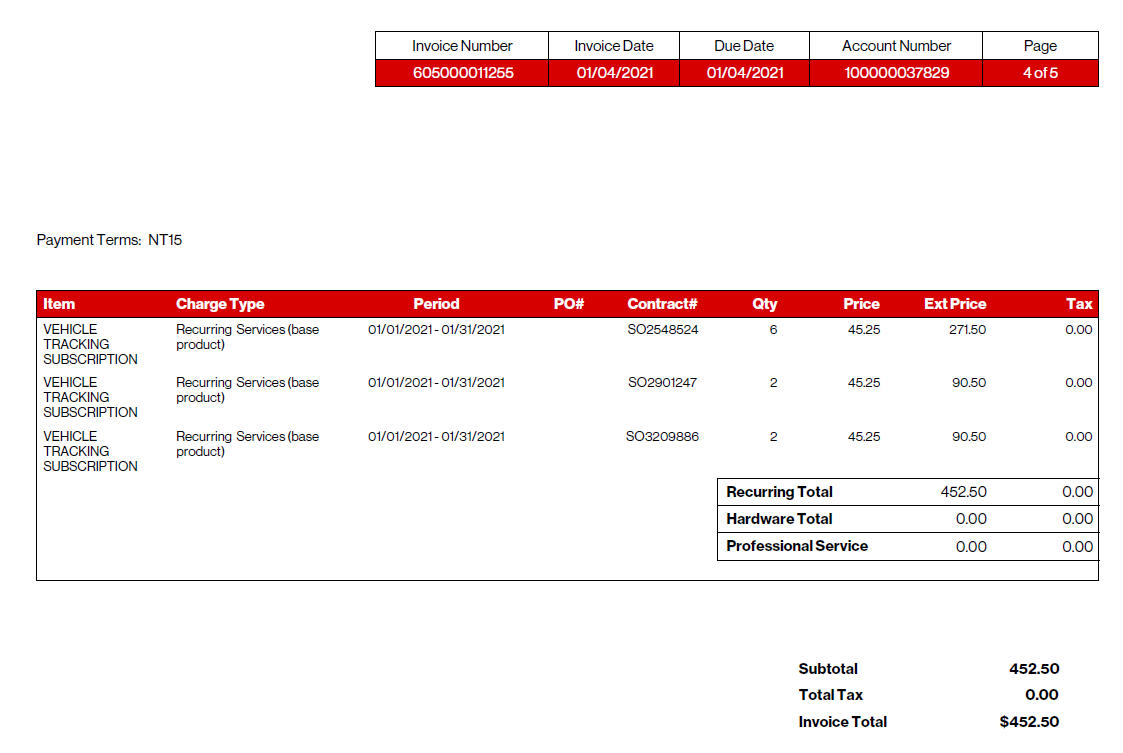
Task: Select account number 100000037829
Action: pyautogui.click(x=897, y=73)
